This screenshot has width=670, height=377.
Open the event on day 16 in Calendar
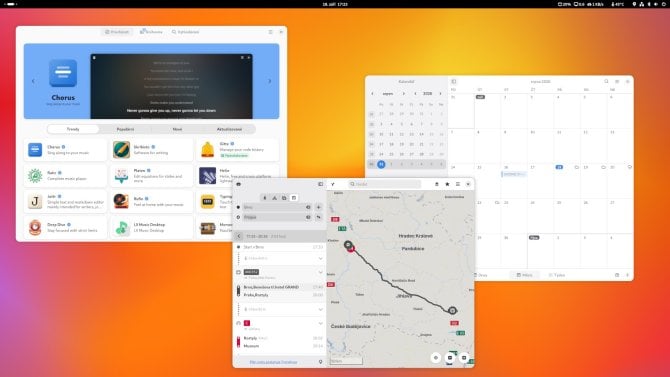514,174
